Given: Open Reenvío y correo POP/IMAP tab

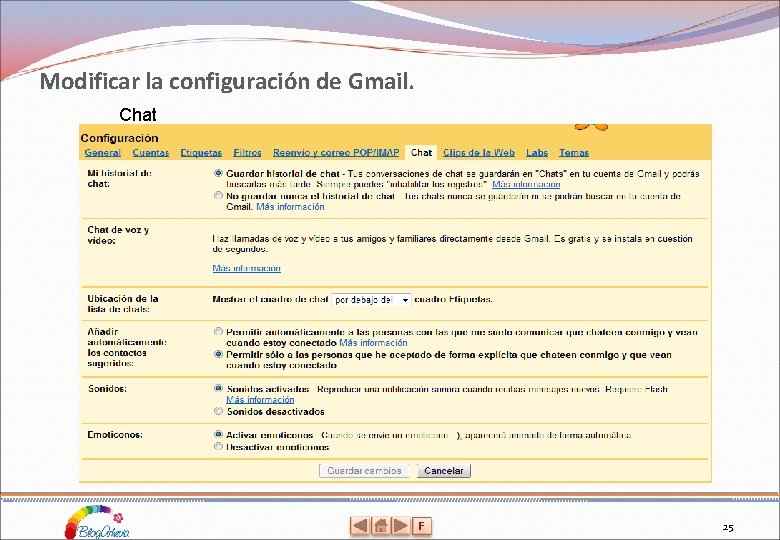Looking at the screenshot, I should click(336, 153).
